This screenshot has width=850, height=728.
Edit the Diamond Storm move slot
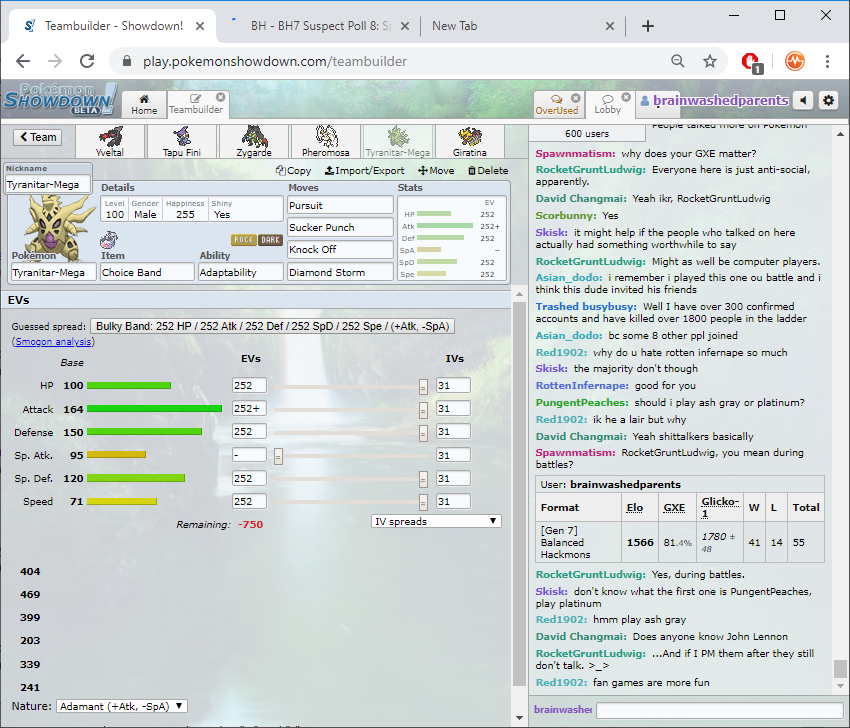click(340, 272)
